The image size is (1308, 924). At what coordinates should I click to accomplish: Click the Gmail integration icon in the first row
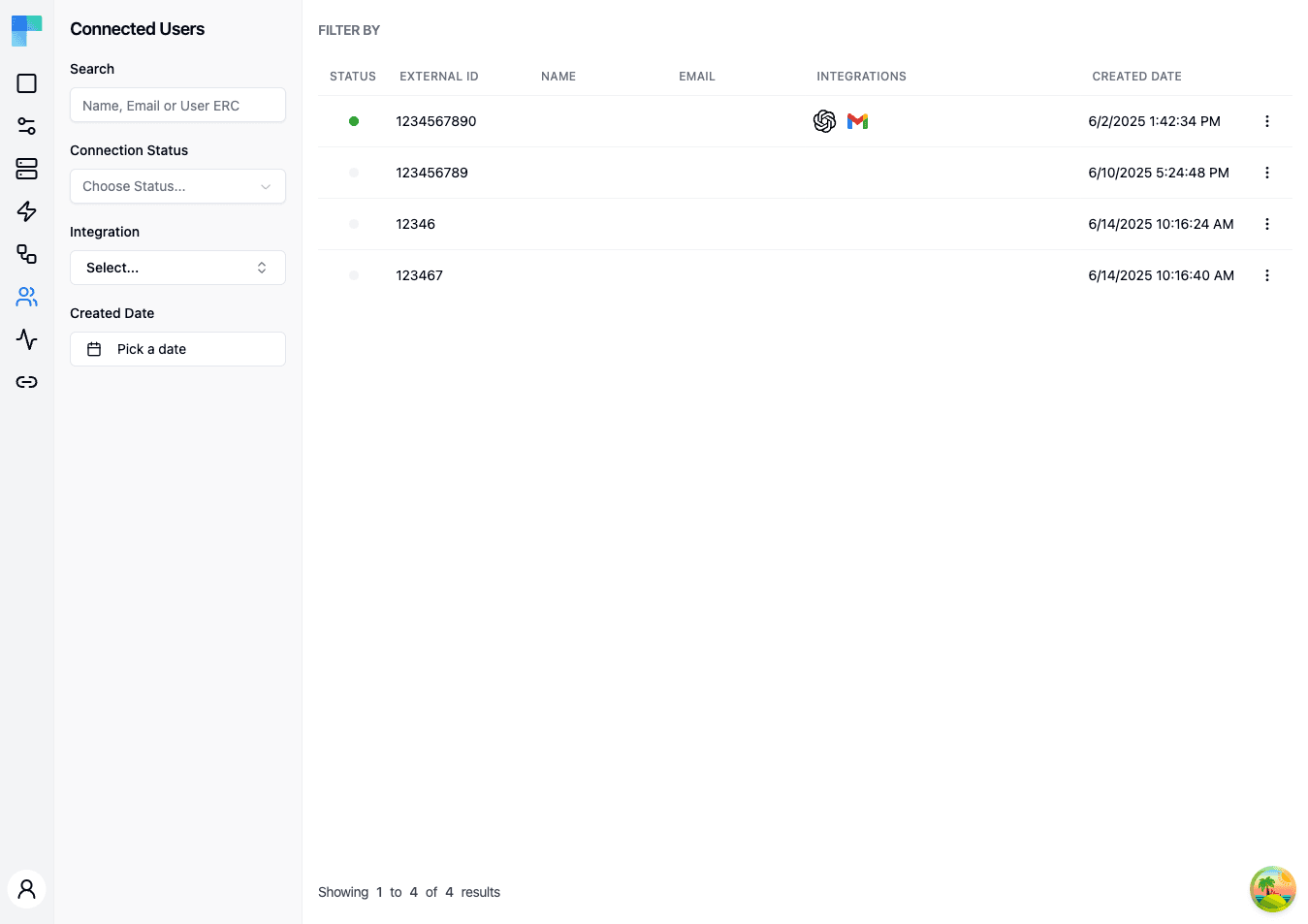(857, 121)
